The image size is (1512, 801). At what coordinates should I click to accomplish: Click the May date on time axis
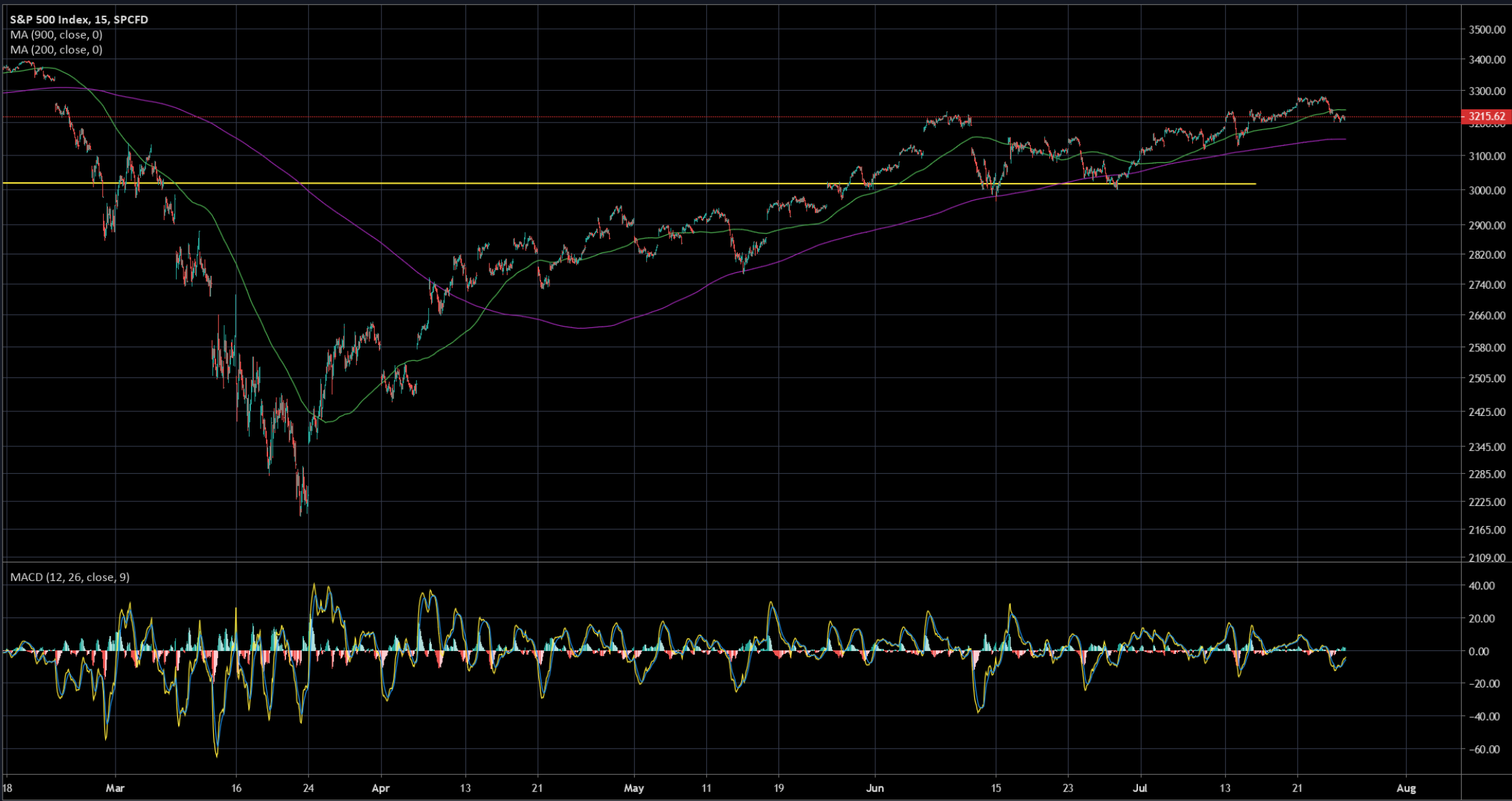[633, 788]
